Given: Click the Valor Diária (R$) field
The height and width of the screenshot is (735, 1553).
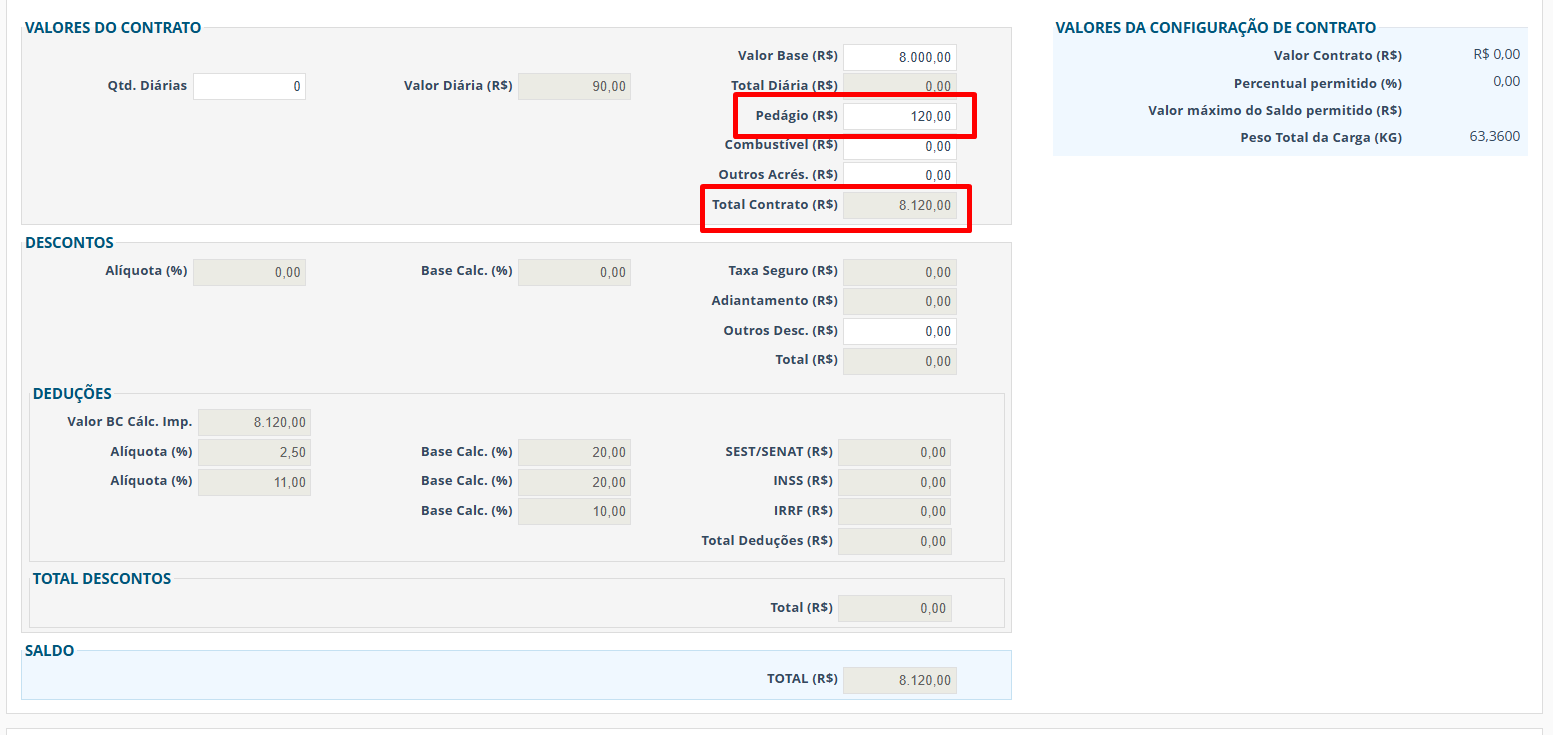Looking at the screenshot, I should click(574, 87).
